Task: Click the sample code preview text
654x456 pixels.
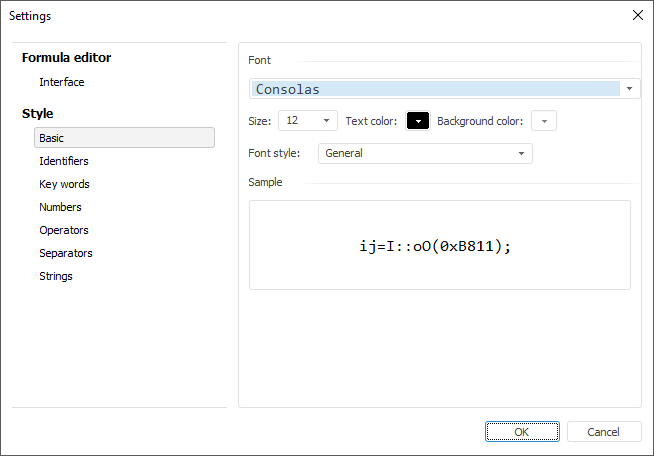Action: coord(435,245)
